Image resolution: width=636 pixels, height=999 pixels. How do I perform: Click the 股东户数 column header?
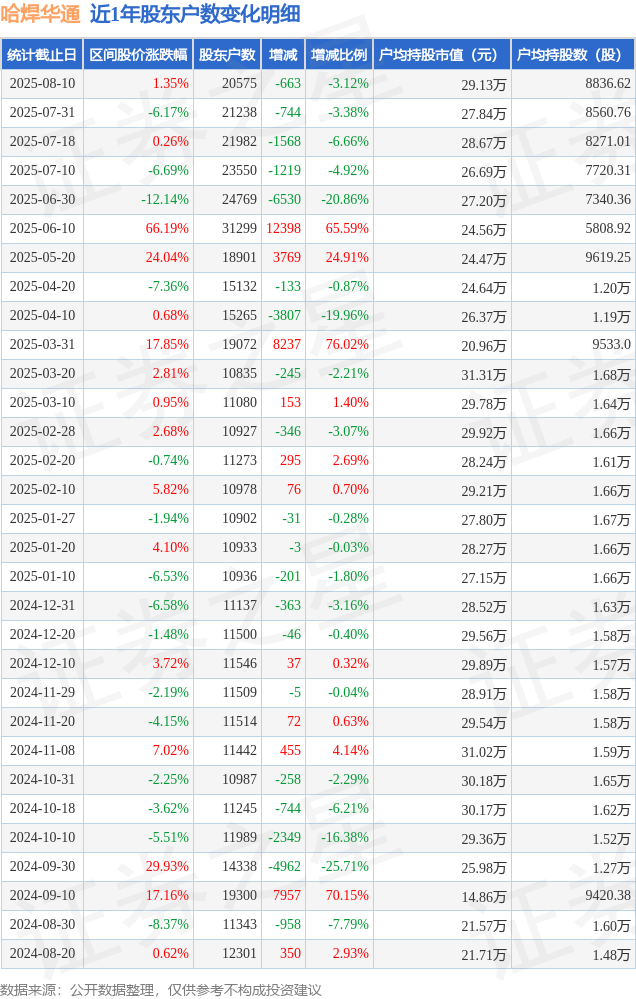(x=228, y=55)
